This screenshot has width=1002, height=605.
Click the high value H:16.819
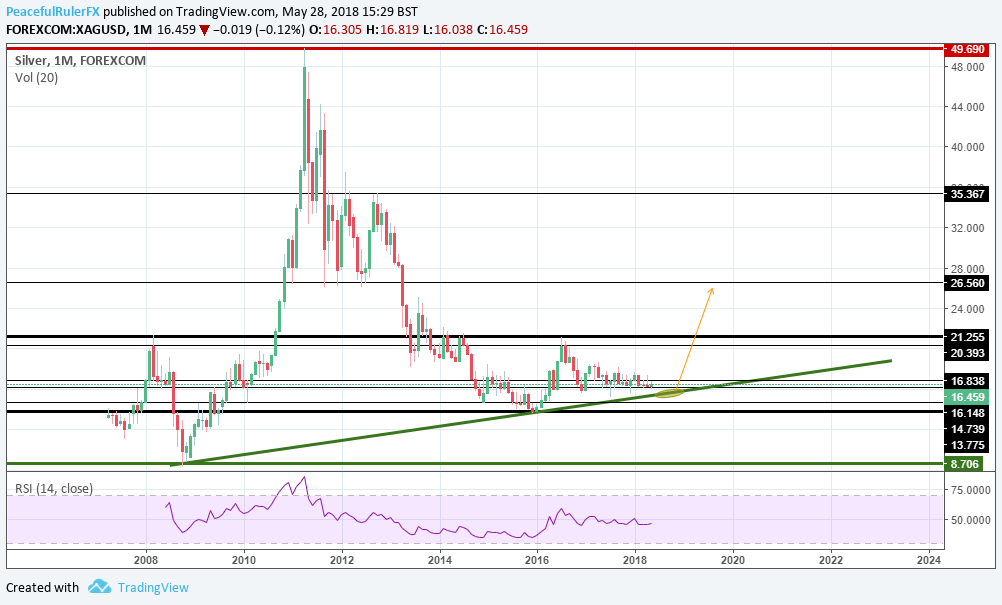pyautogui.click(x=392, y=29)
